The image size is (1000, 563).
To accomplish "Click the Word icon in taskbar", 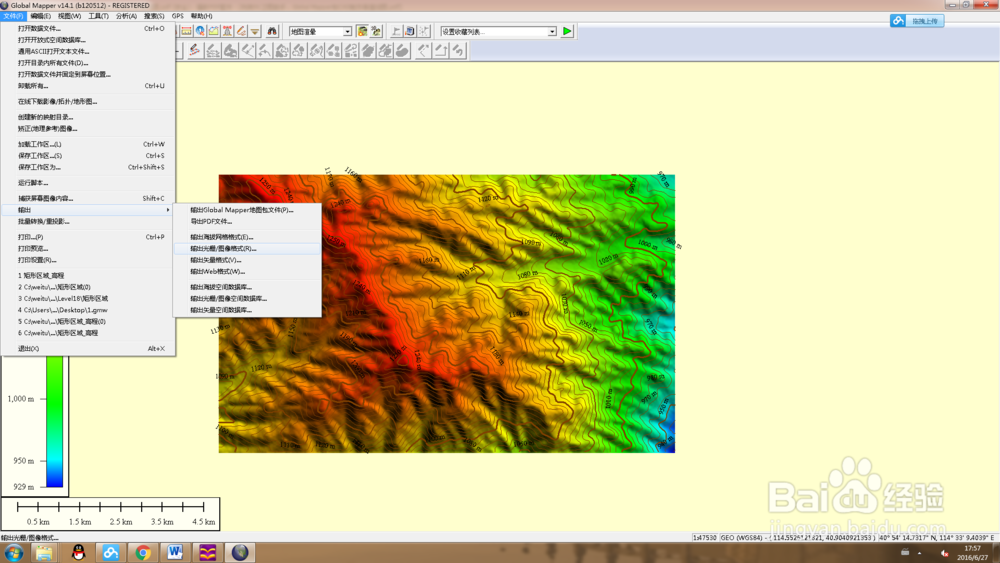I will (x=175, y=553).
